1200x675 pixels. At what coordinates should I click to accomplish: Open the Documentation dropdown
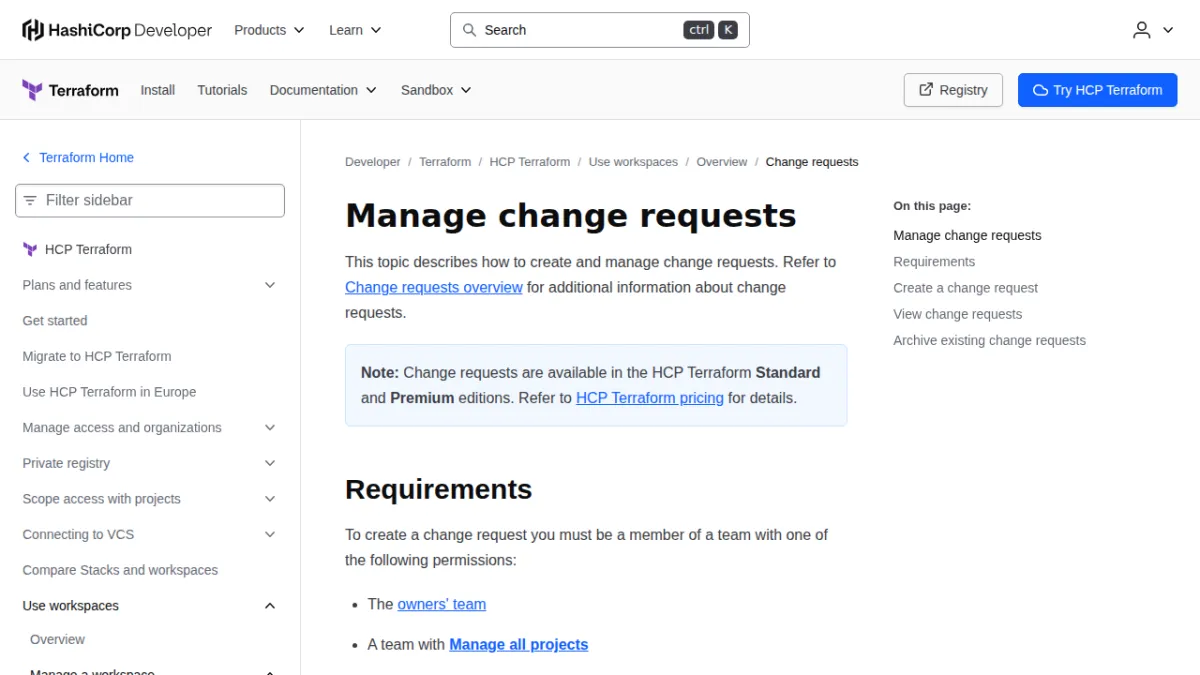(x=323, y=90)
